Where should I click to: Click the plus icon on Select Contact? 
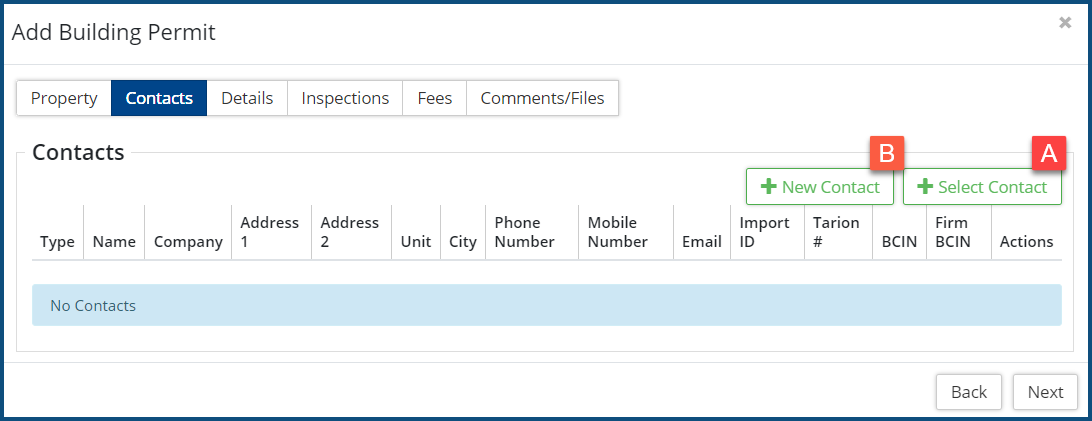pos(925,187)
